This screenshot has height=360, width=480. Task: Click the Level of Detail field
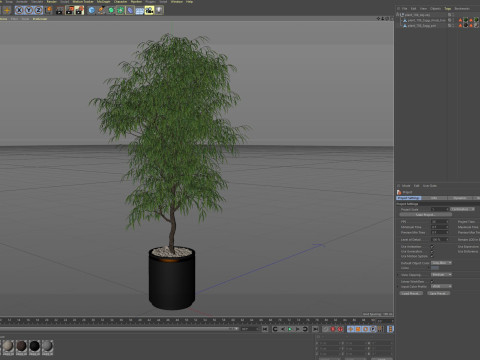[x=440, y=240]
